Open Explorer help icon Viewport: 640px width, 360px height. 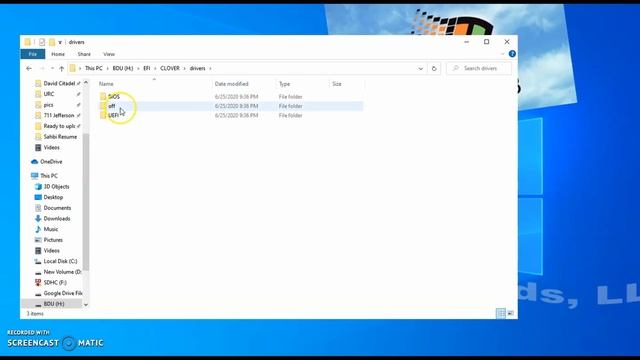[512, 54]
